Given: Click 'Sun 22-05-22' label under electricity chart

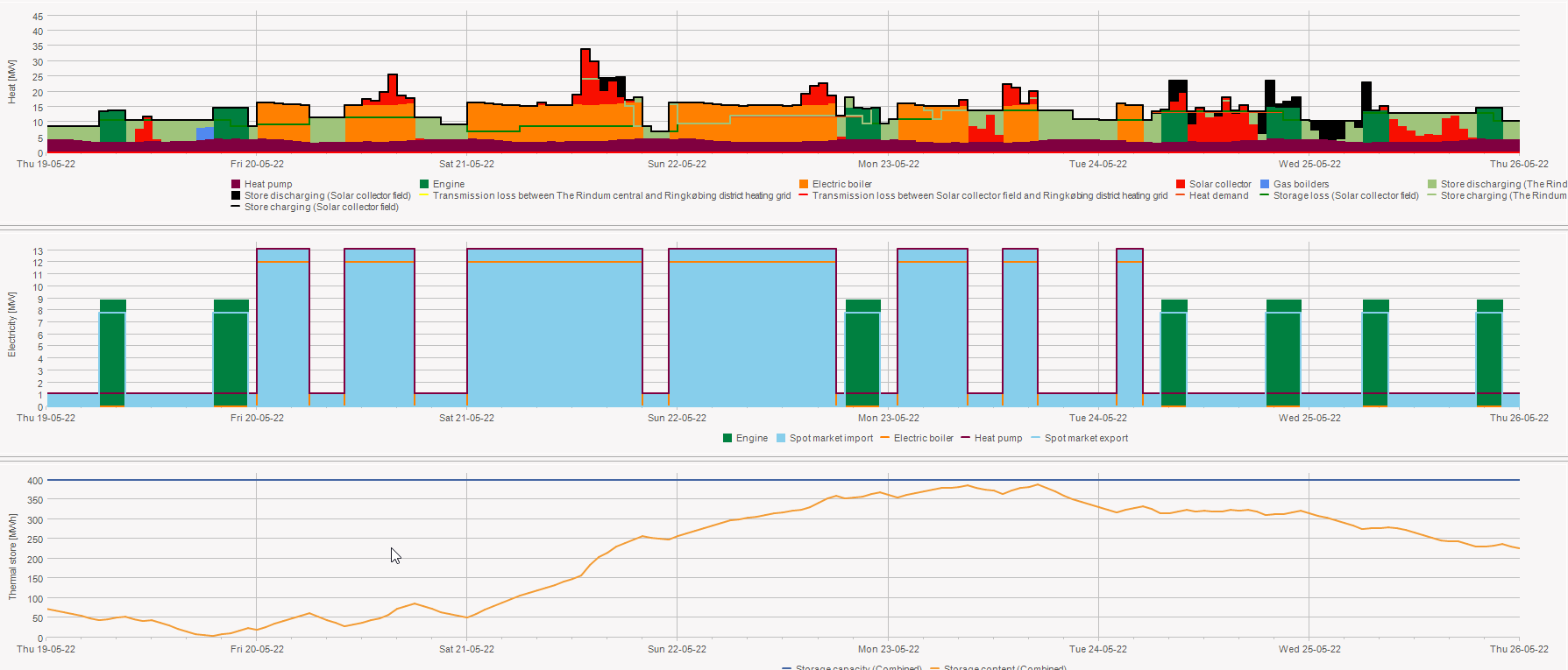Looking at the screenshot, I should click(x=677, y=418).
